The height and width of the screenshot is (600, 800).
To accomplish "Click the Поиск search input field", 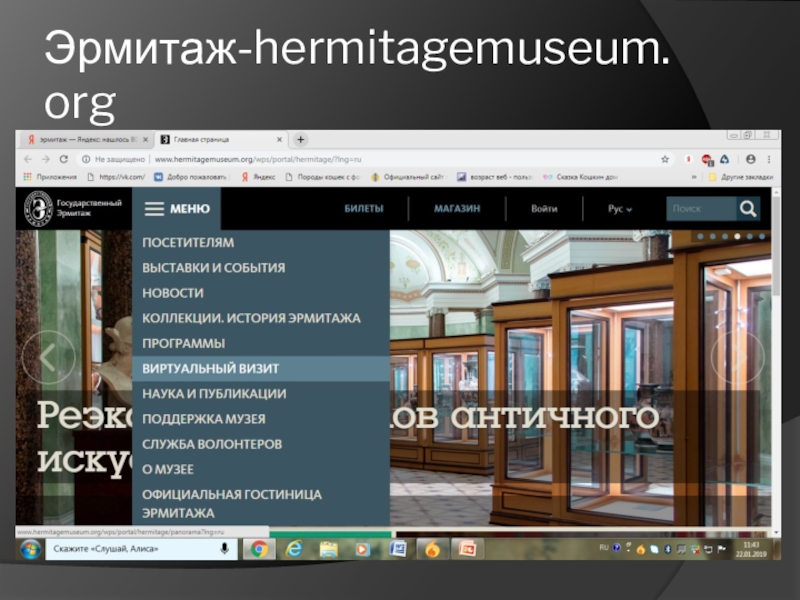I will [700, 208].
